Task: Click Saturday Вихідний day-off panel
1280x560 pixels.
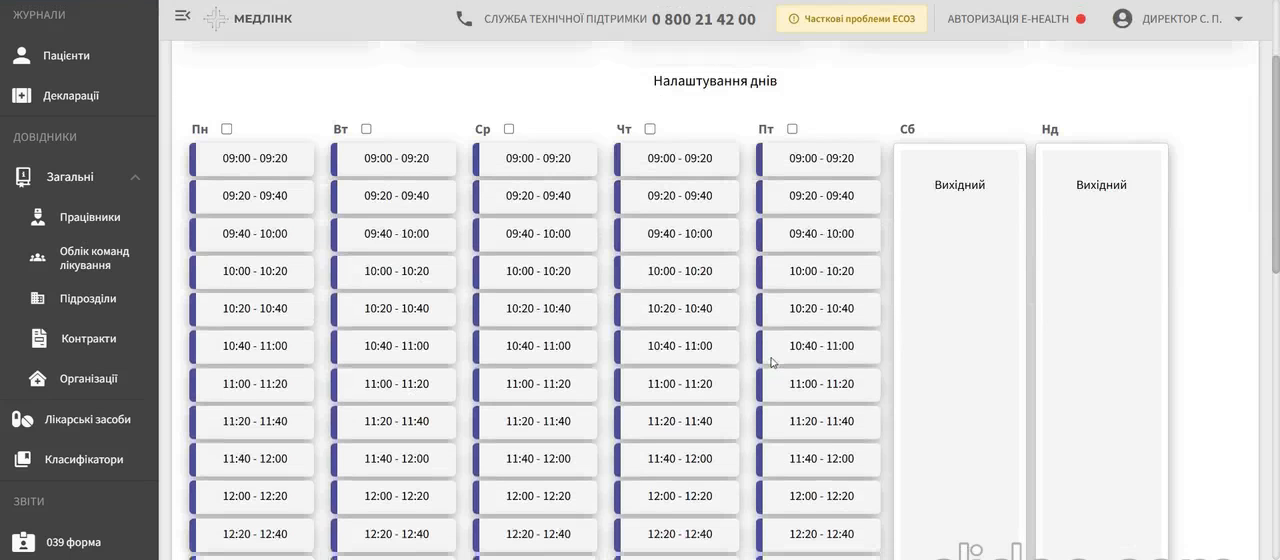Action: [960, 350]
